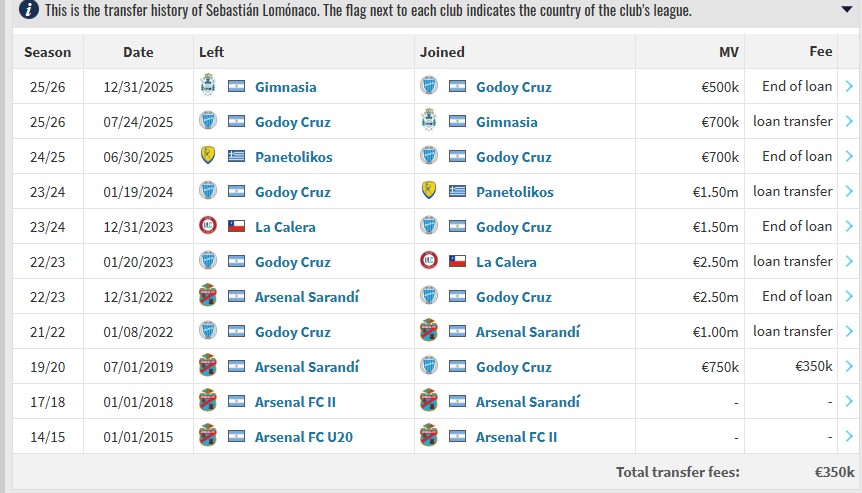The height and width of the screenshot is (493, 862).
Task: Click the Chilean flag beside La Calera joined
Action: click(x=457, y=262)
